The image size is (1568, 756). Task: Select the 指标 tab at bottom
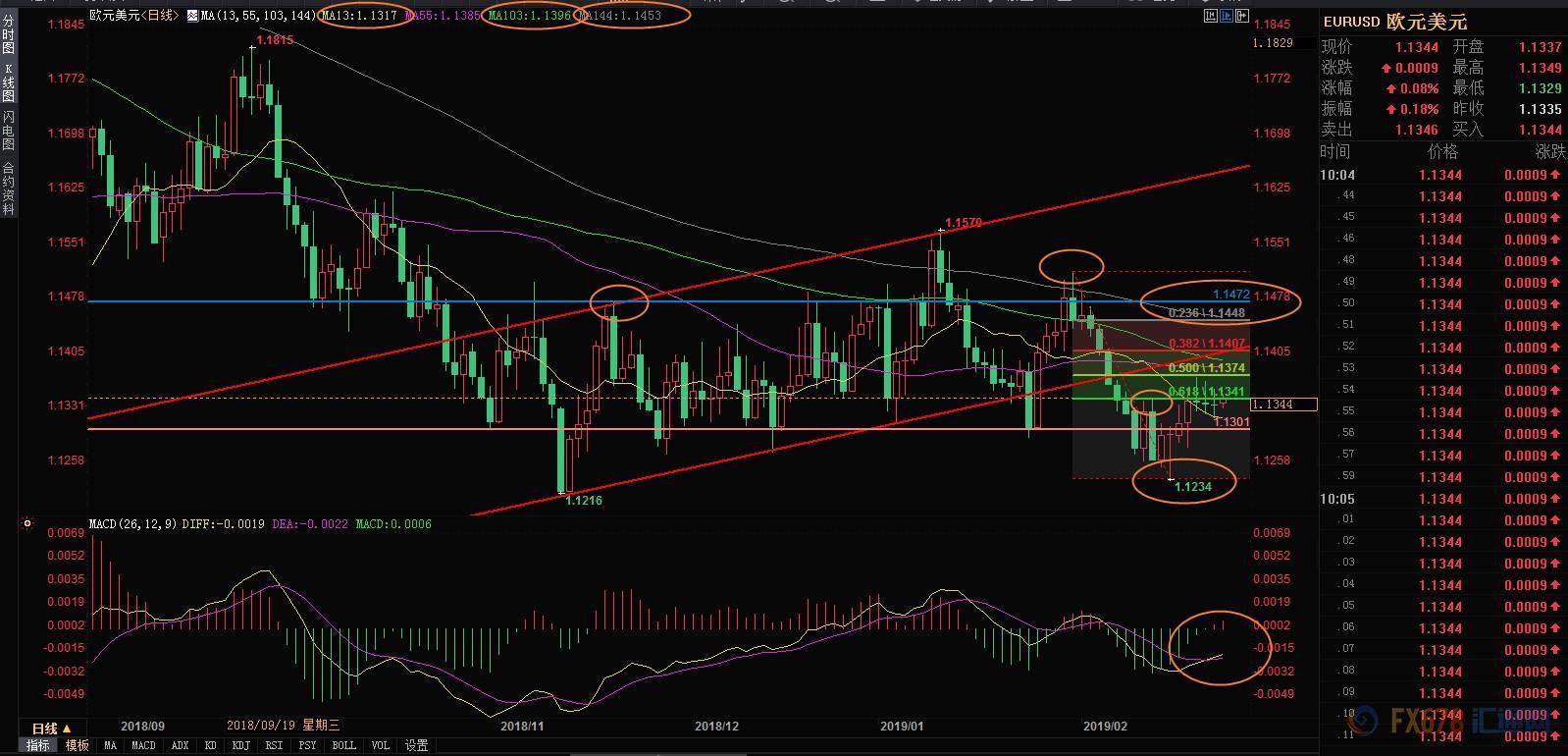coord(38,745)
